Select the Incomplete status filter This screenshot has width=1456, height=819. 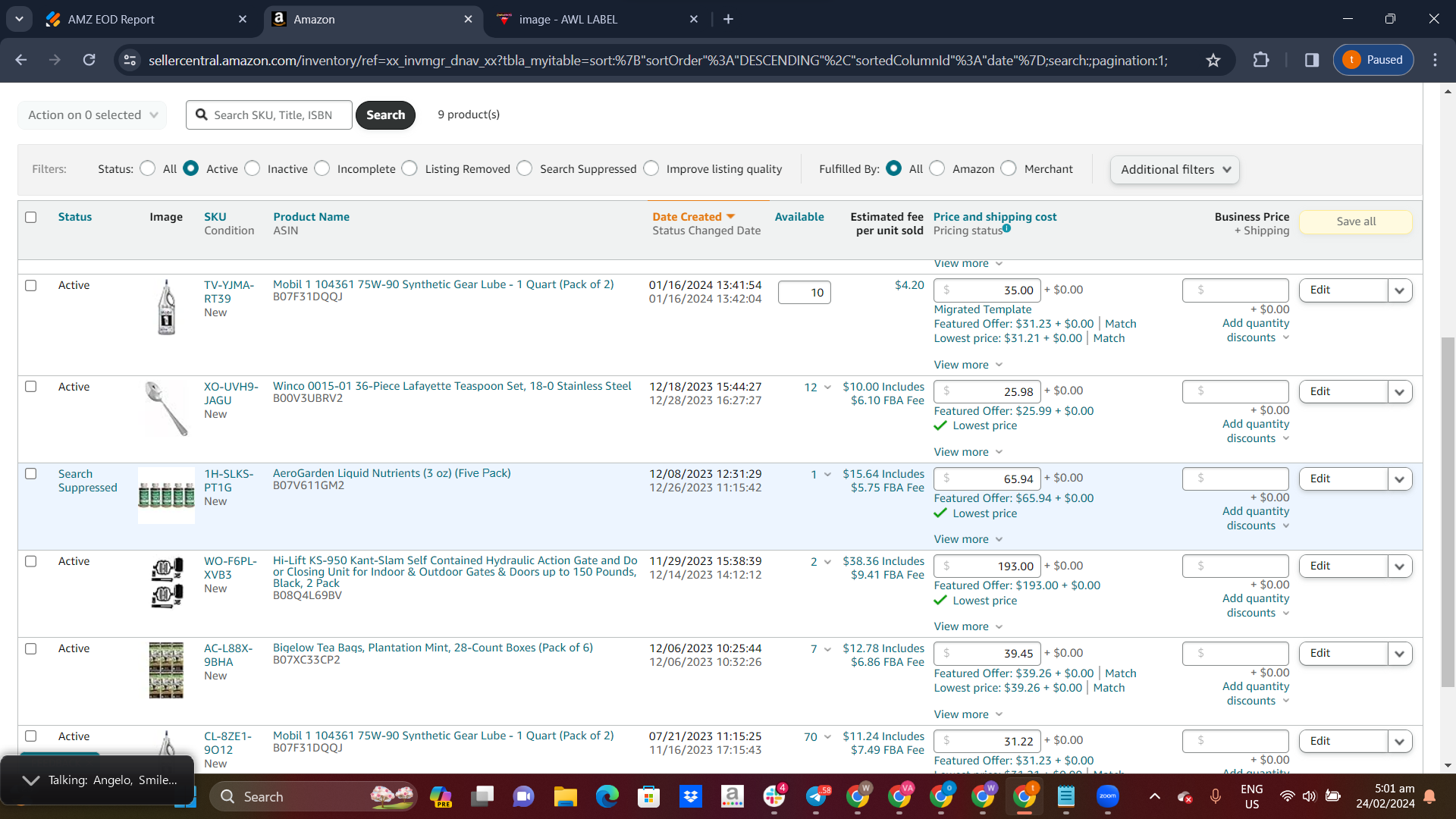pyautogui.click(x=322, y=168)
